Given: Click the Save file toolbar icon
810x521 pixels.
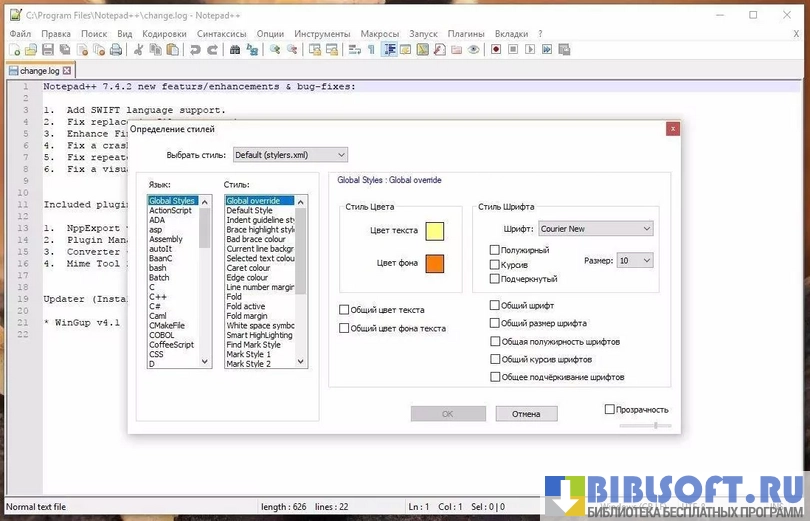Looking at the screenshot, I should 48,49.
